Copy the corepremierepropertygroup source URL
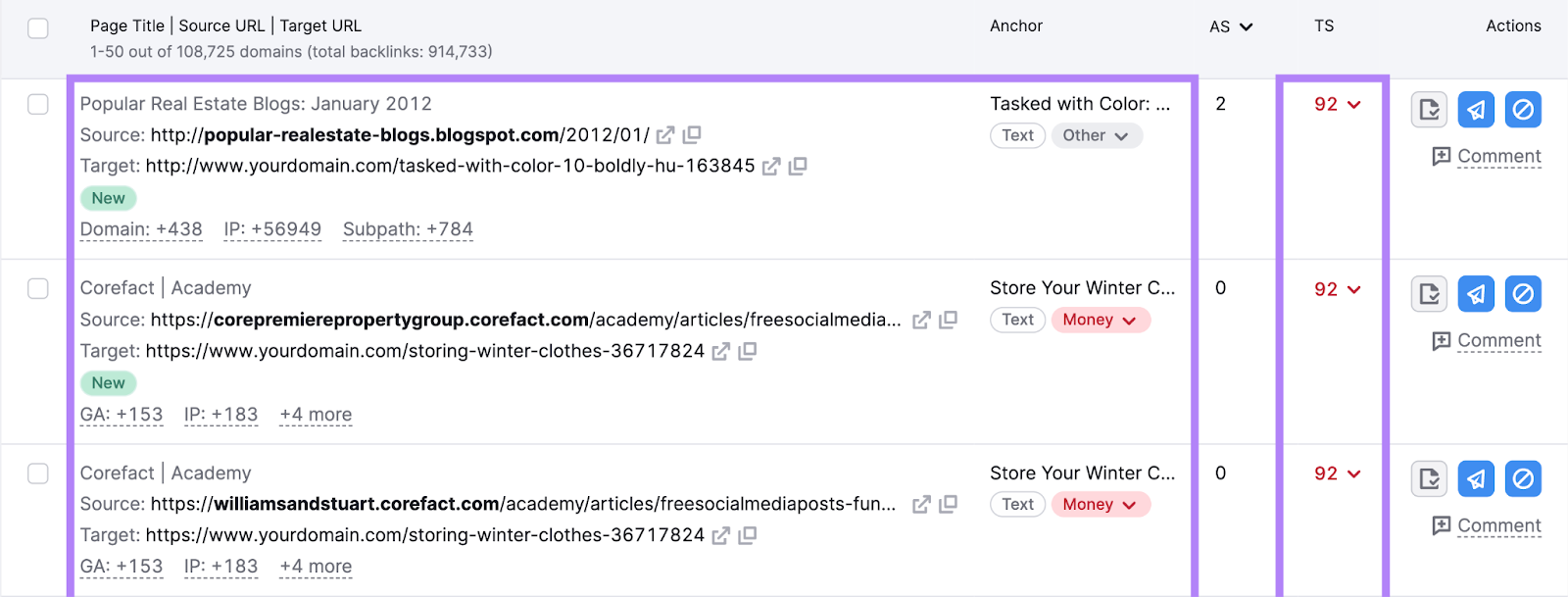 click(948, 320)
